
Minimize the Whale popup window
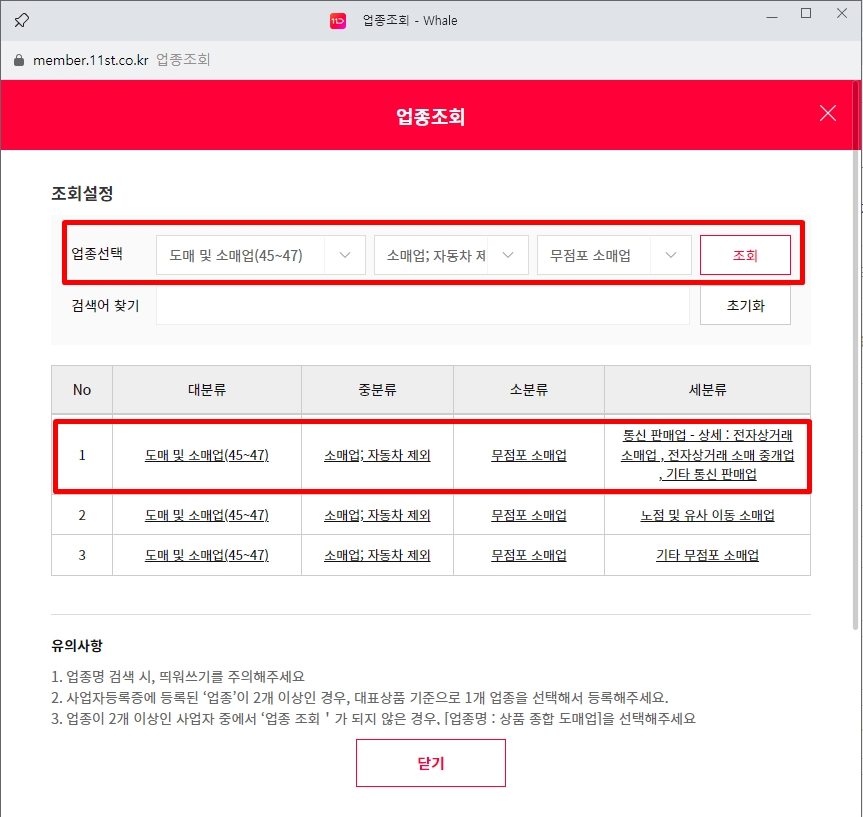pos(772,17)
